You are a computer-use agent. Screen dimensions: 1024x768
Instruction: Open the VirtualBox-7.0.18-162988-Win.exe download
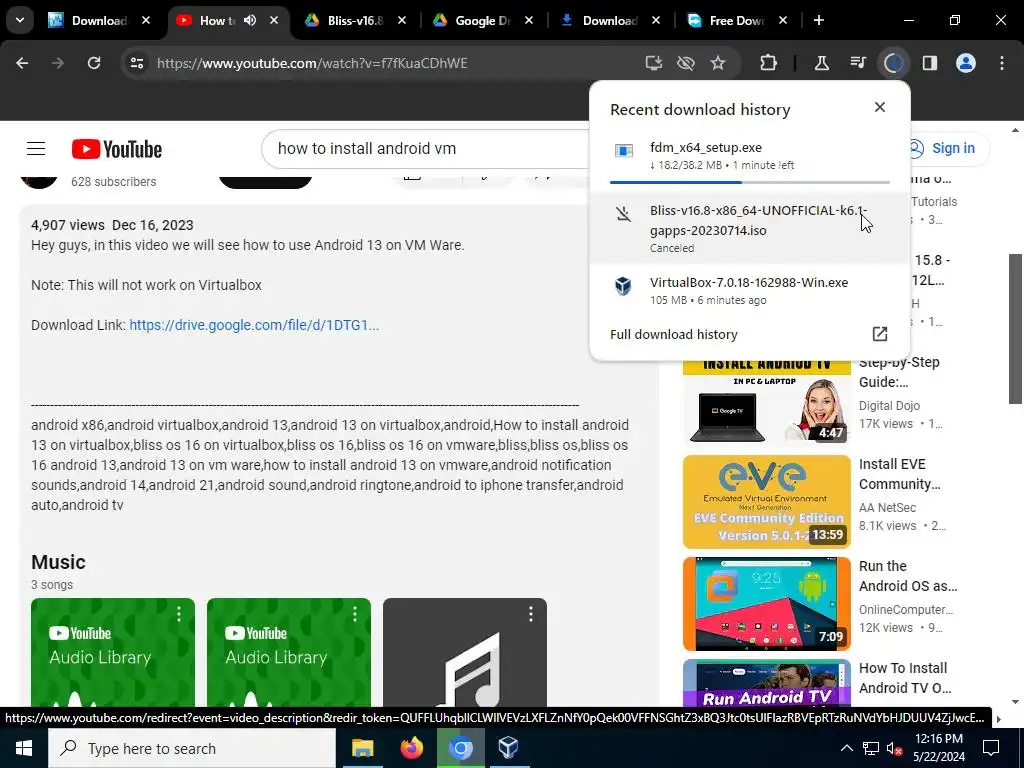pyautogui.click(x=750, y=291)
